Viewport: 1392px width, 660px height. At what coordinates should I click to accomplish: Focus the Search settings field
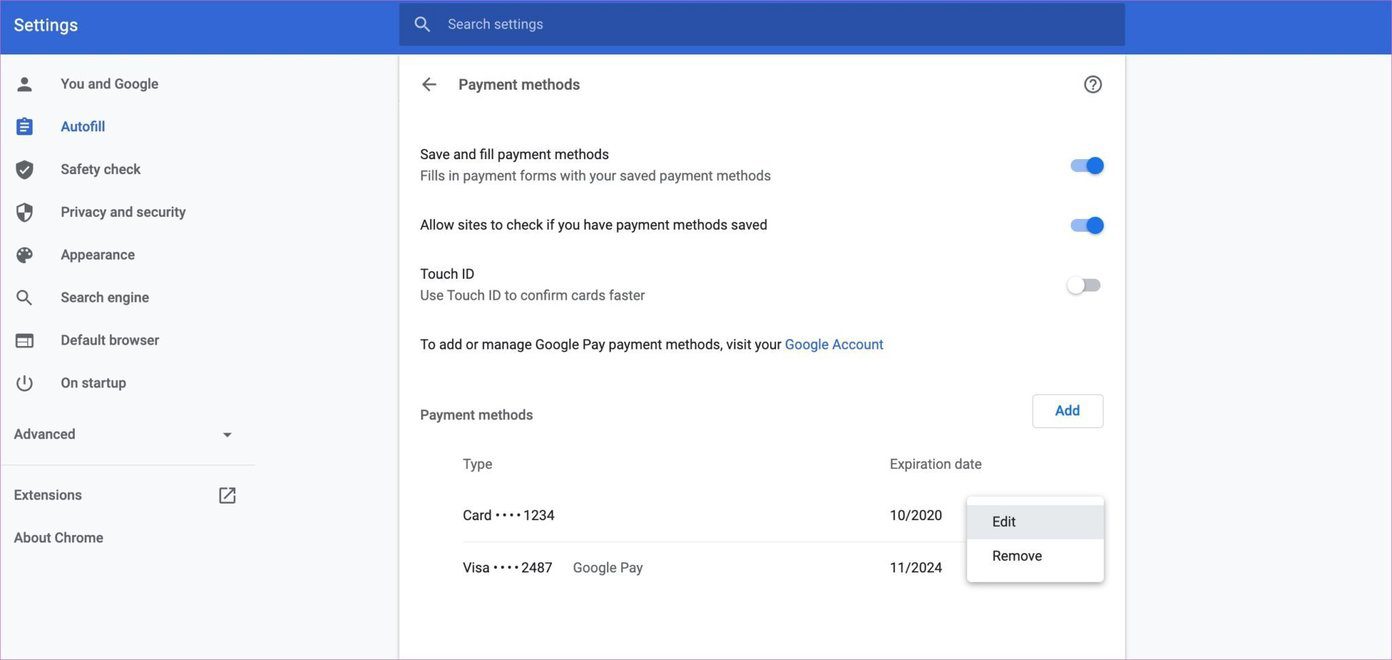(761, 24)
